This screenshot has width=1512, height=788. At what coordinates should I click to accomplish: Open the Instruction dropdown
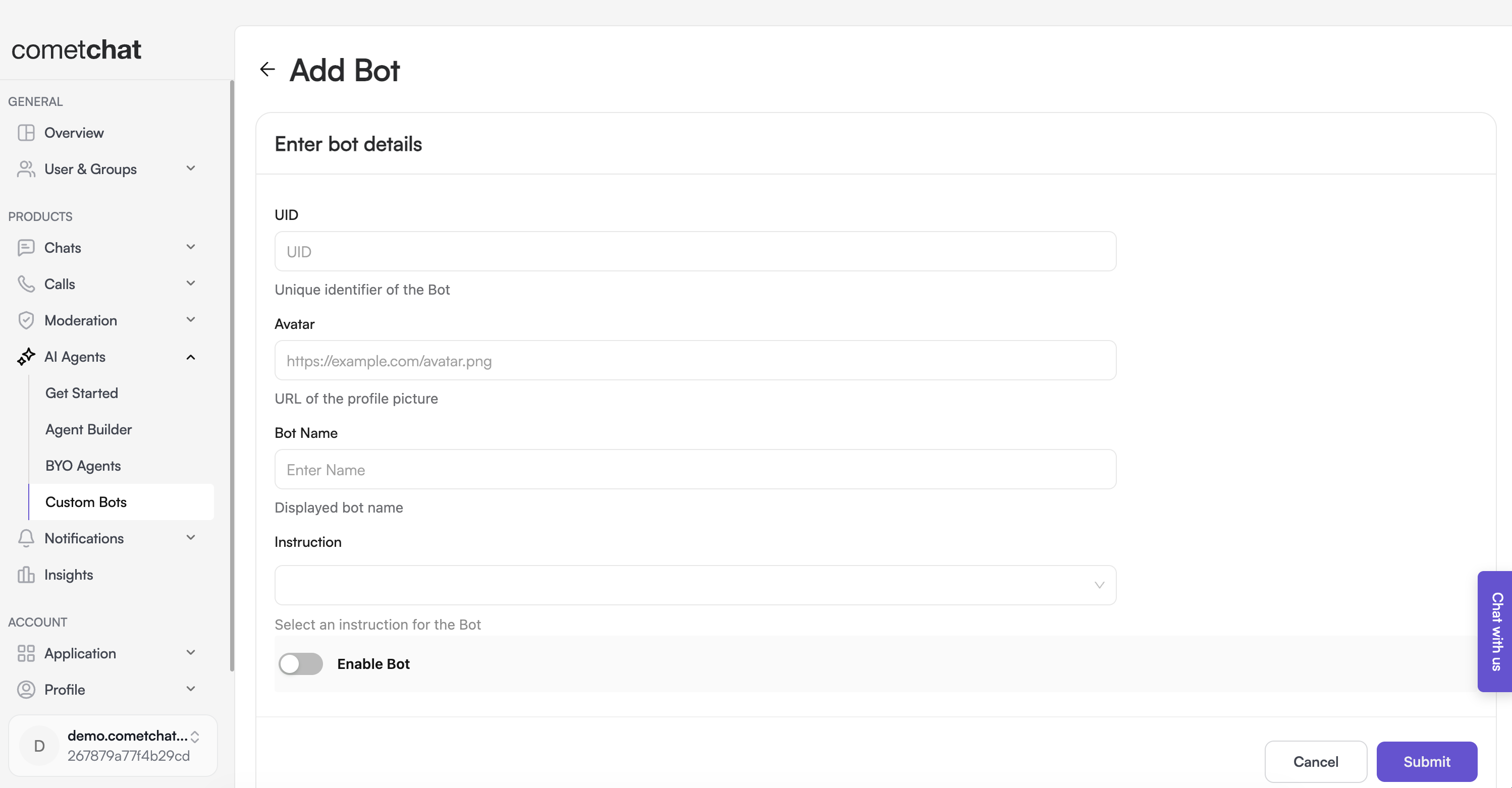click(695, 585)
